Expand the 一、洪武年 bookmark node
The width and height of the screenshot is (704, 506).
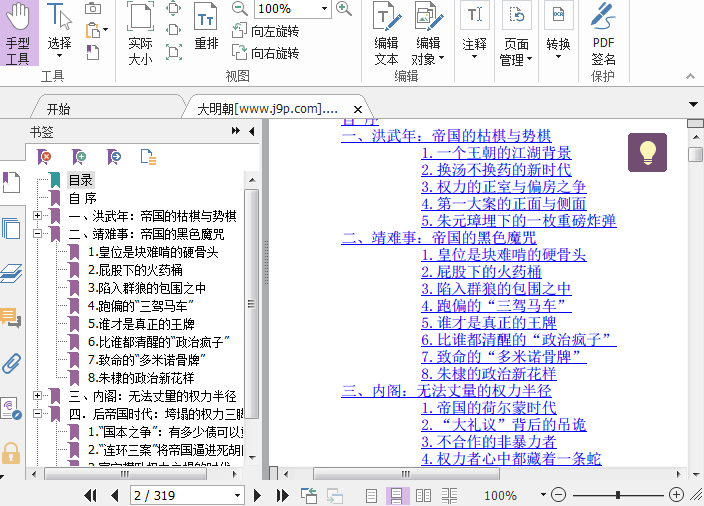point(38,216)
